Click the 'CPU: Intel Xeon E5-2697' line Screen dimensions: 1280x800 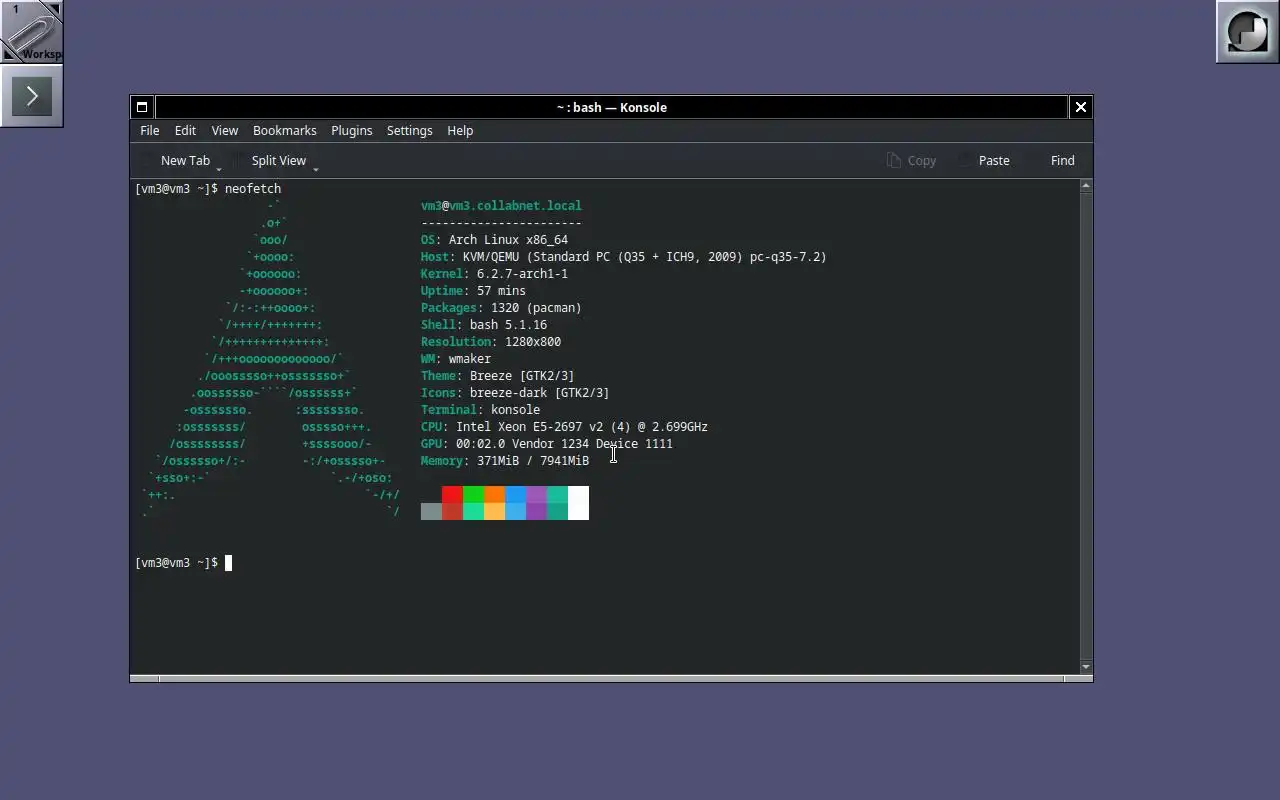point(564,427)
